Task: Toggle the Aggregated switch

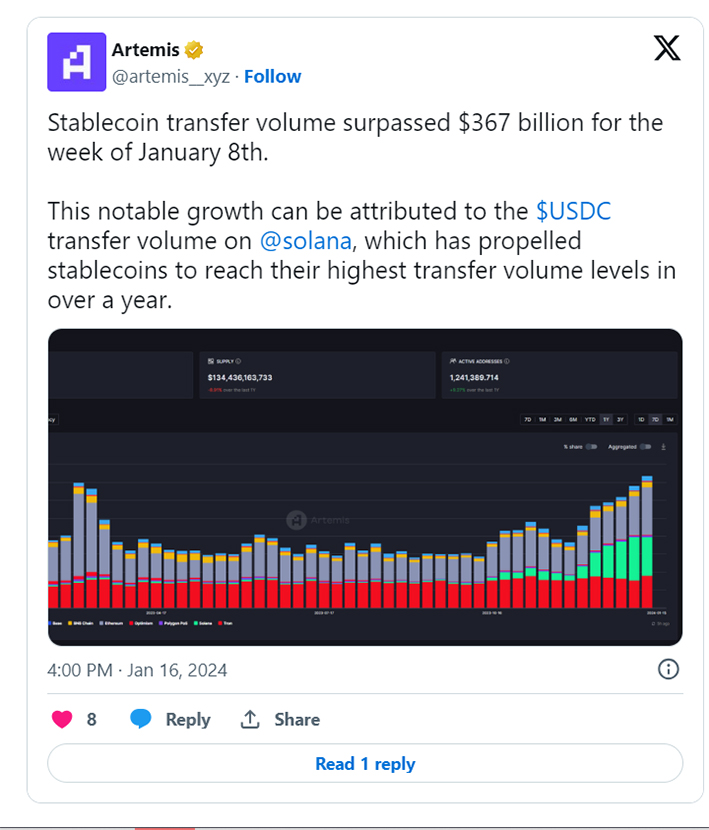Action: [645, 447]
